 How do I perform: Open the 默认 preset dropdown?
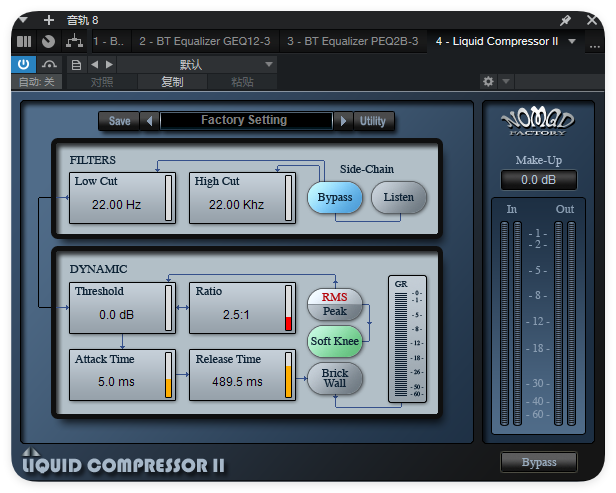point(197,64)
